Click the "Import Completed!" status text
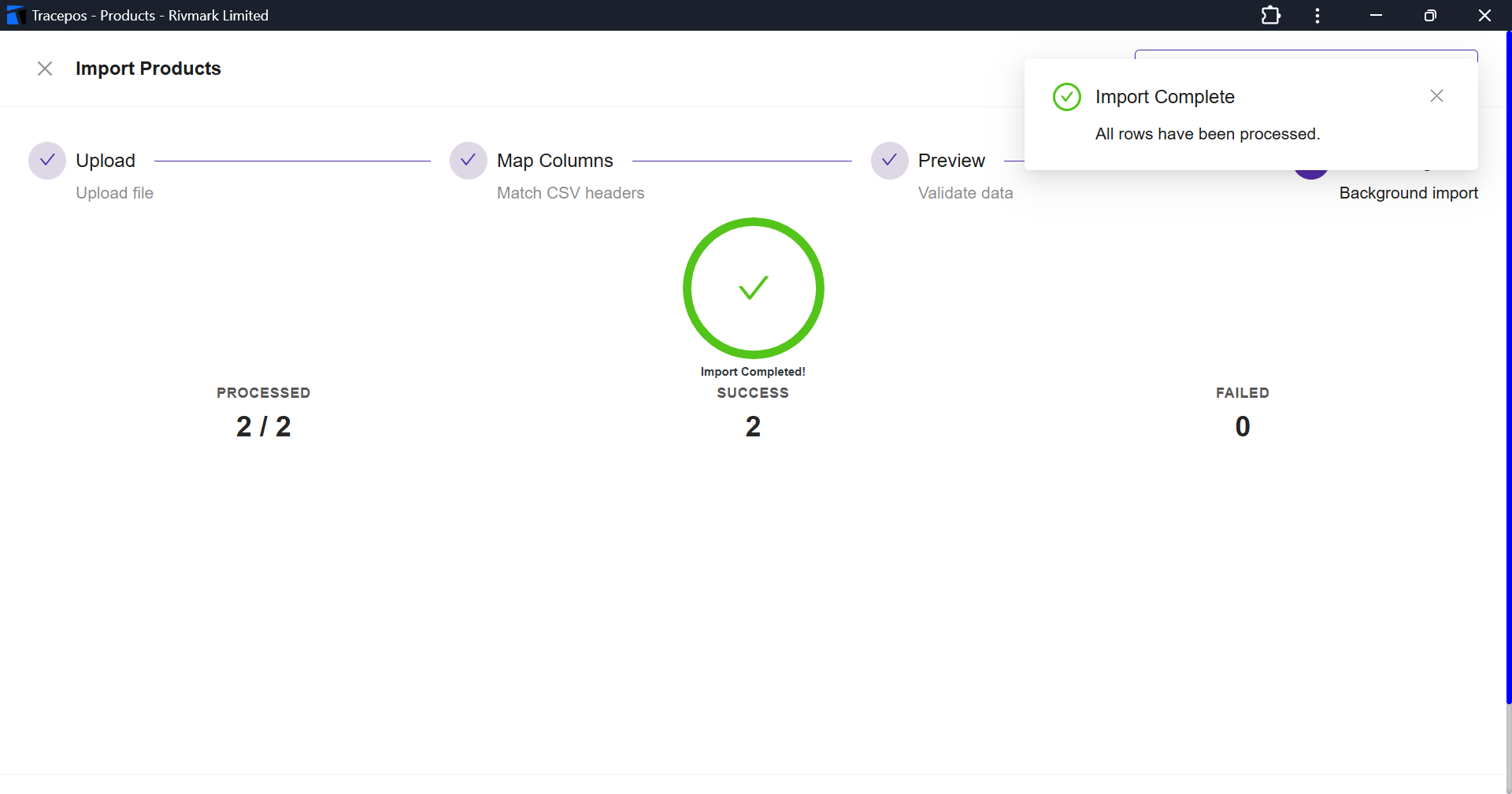Screen dimensions: 1512x794 coord(753,372)
